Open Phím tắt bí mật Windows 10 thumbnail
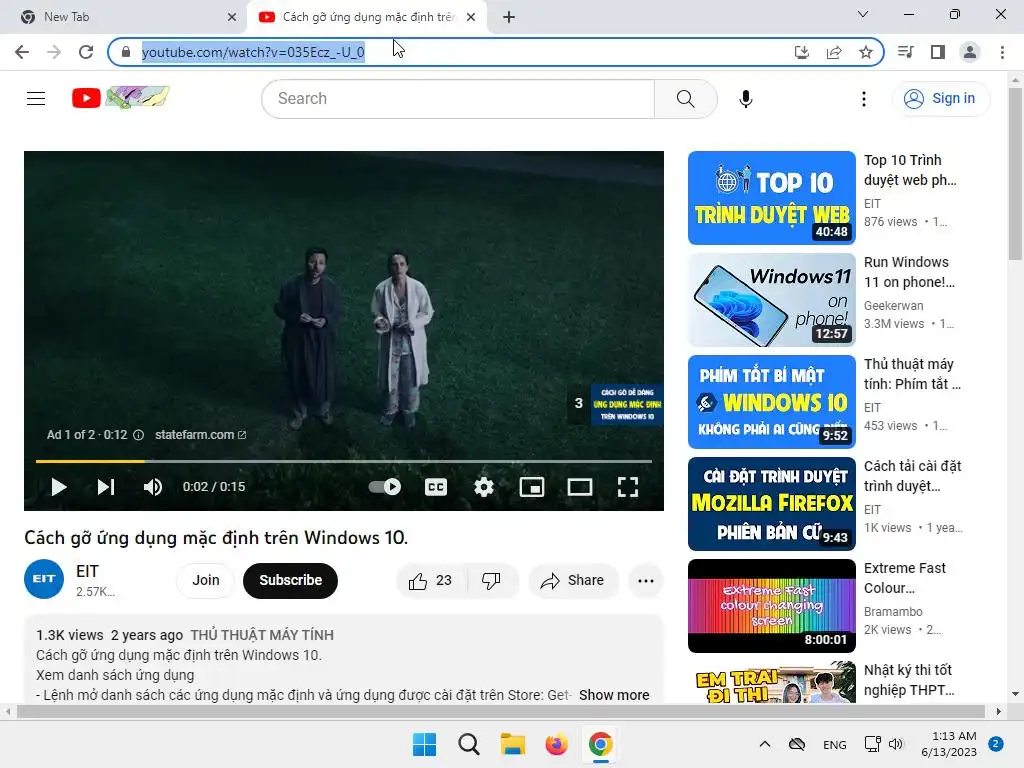 [771, 402]
